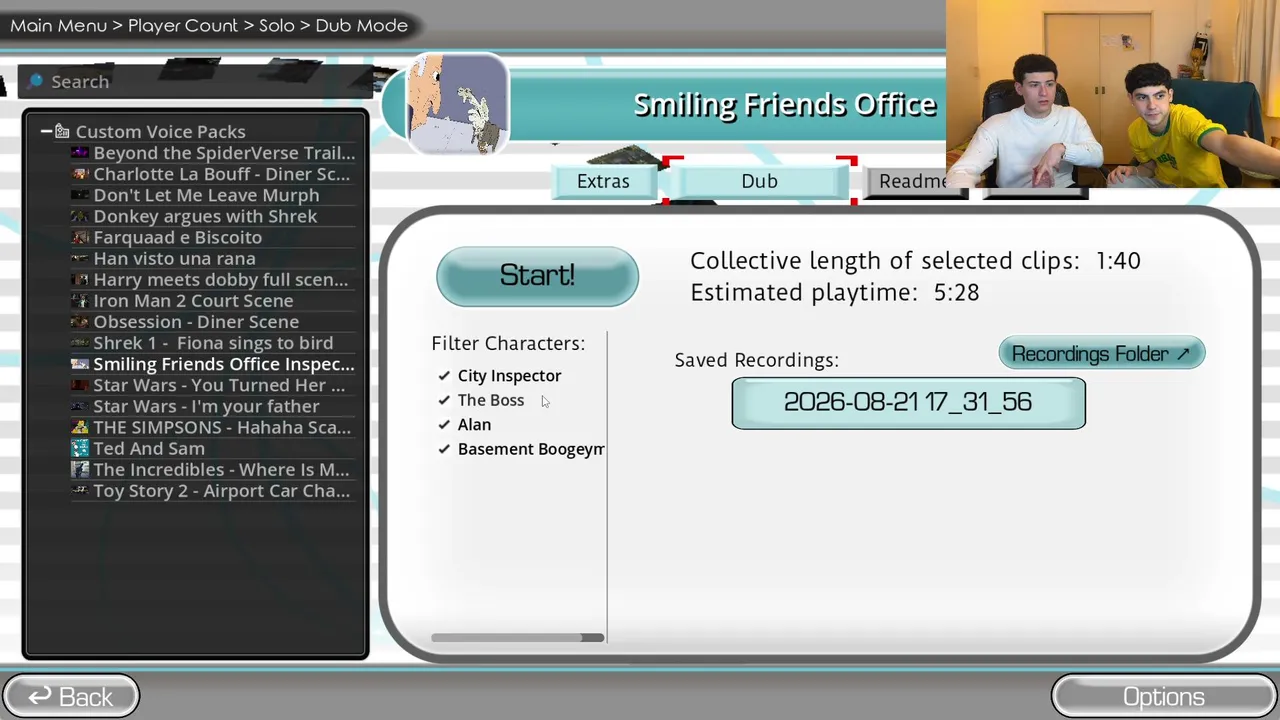Click the Collective length of selected clips text
The image size is (1280, 720).
(915, 260)
